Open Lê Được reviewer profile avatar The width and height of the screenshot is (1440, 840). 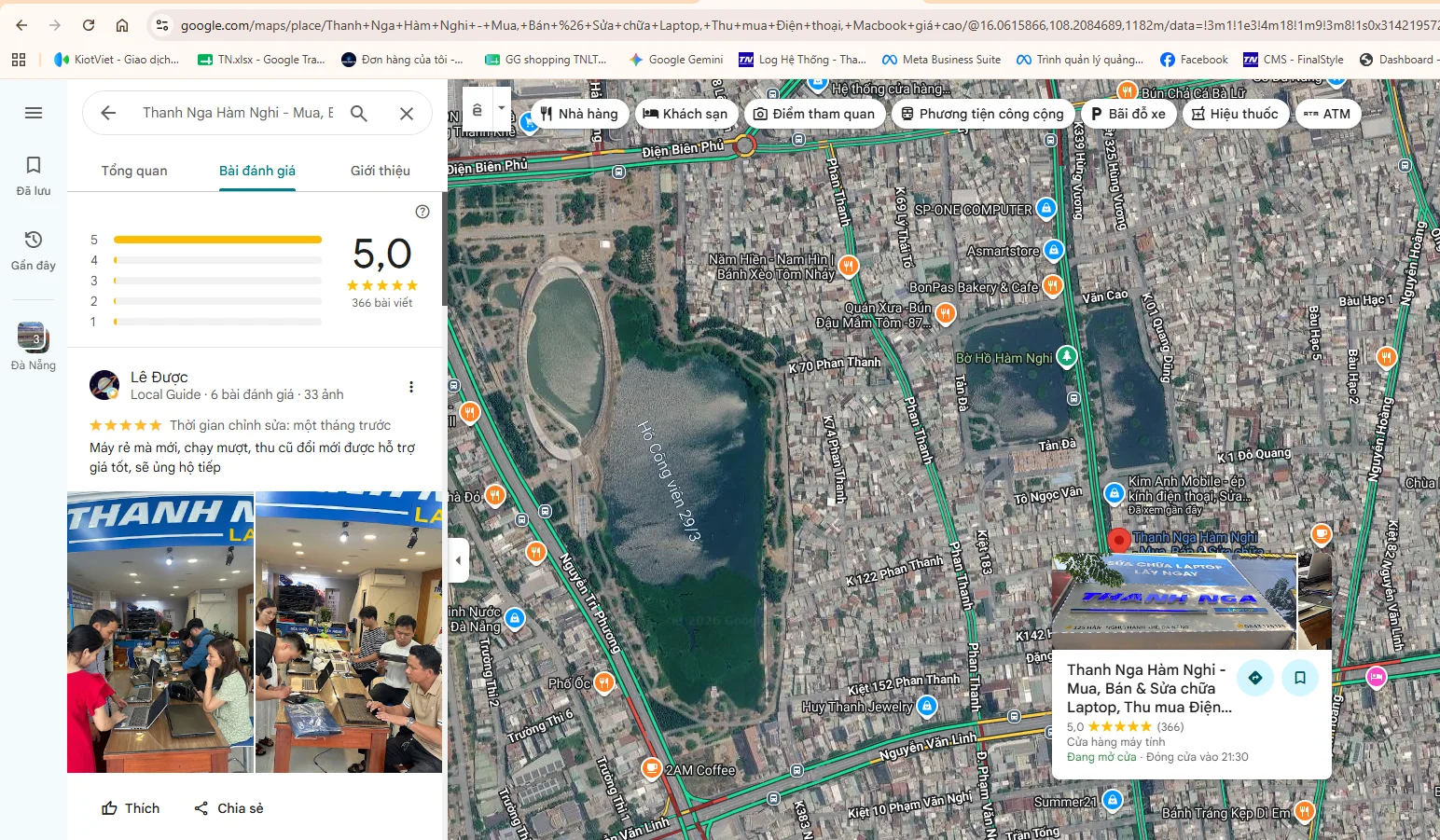(104, 385)
